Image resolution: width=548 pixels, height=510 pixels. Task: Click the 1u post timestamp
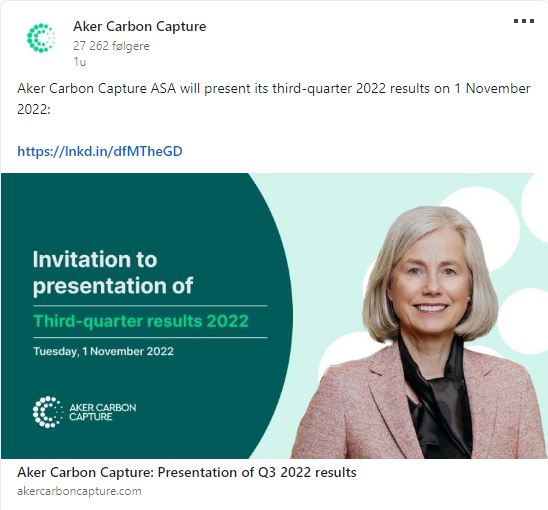coord(80,62)
